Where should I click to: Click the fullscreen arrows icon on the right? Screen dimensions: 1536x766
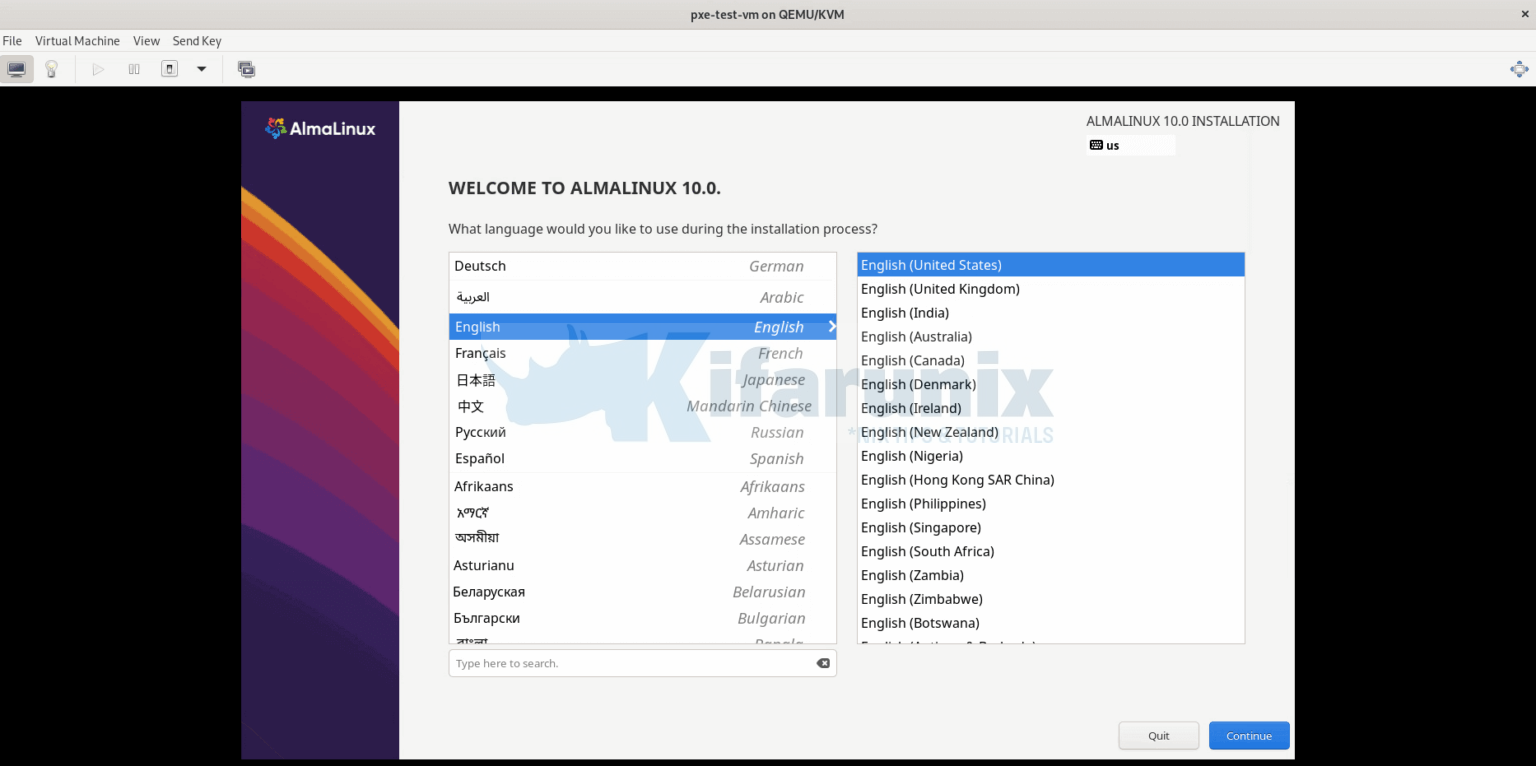pyautogui.click(x=1519, y=69)
